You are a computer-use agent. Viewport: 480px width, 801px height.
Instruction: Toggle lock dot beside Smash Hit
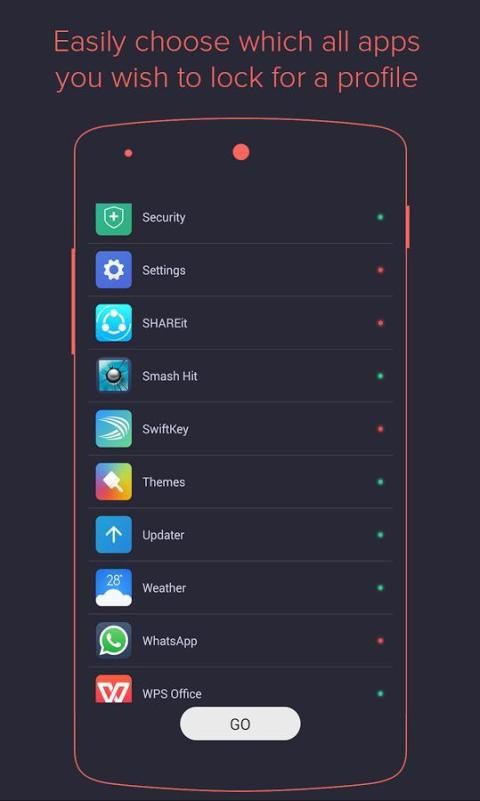tap(380, 376)
